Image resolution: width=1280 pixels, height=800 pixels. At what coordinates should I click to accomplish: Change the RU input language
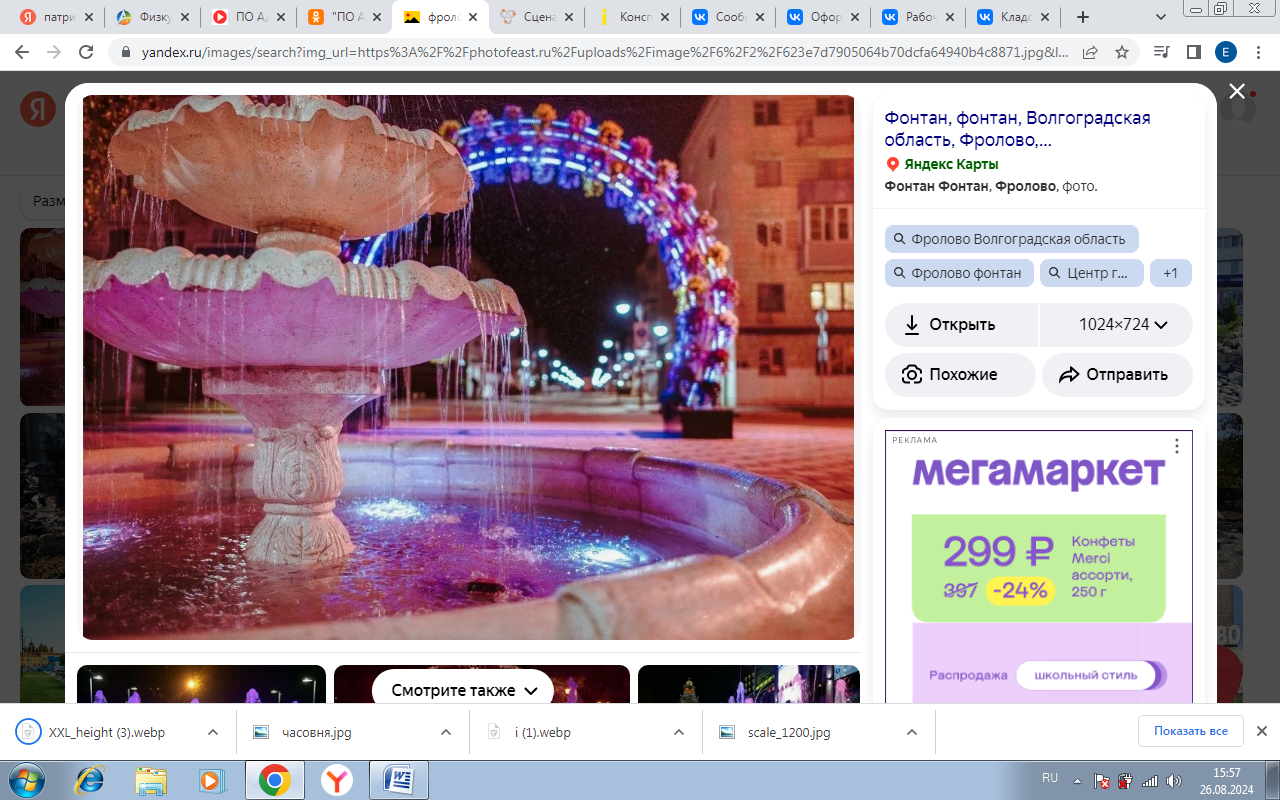click(x=1050, y=777)
